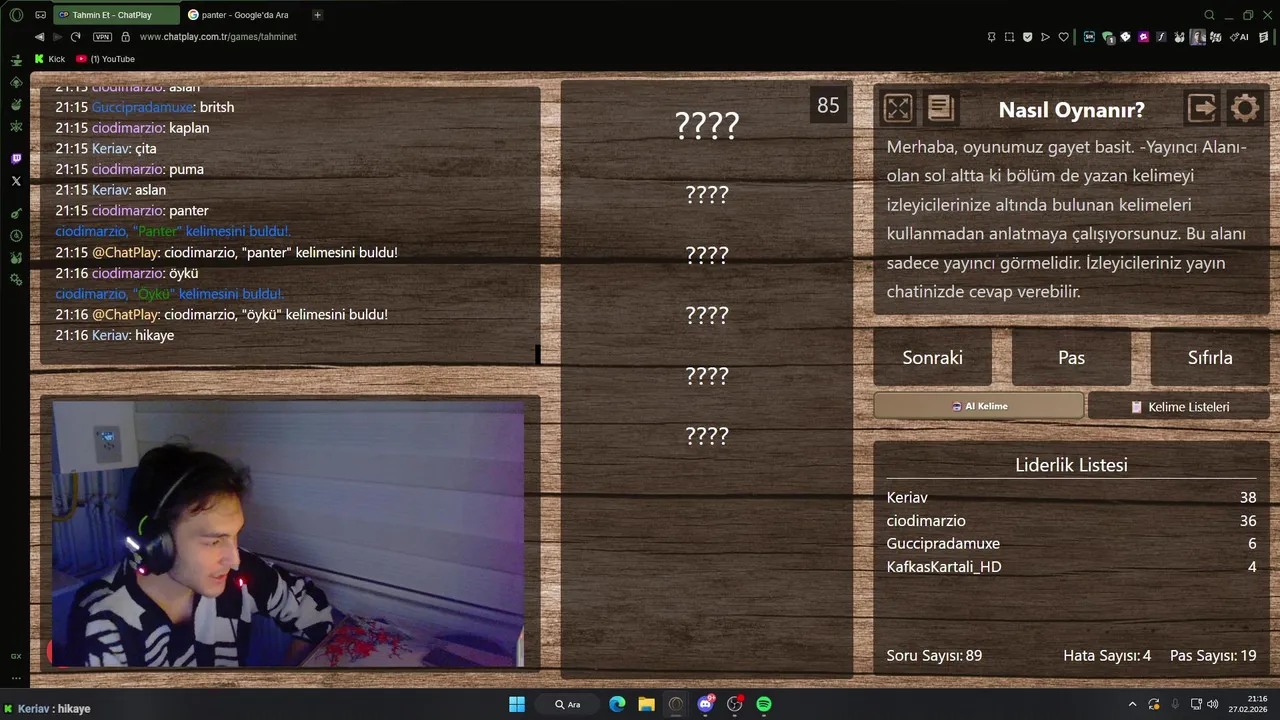Click the Opera GX logo menu icon

[16, 15]
